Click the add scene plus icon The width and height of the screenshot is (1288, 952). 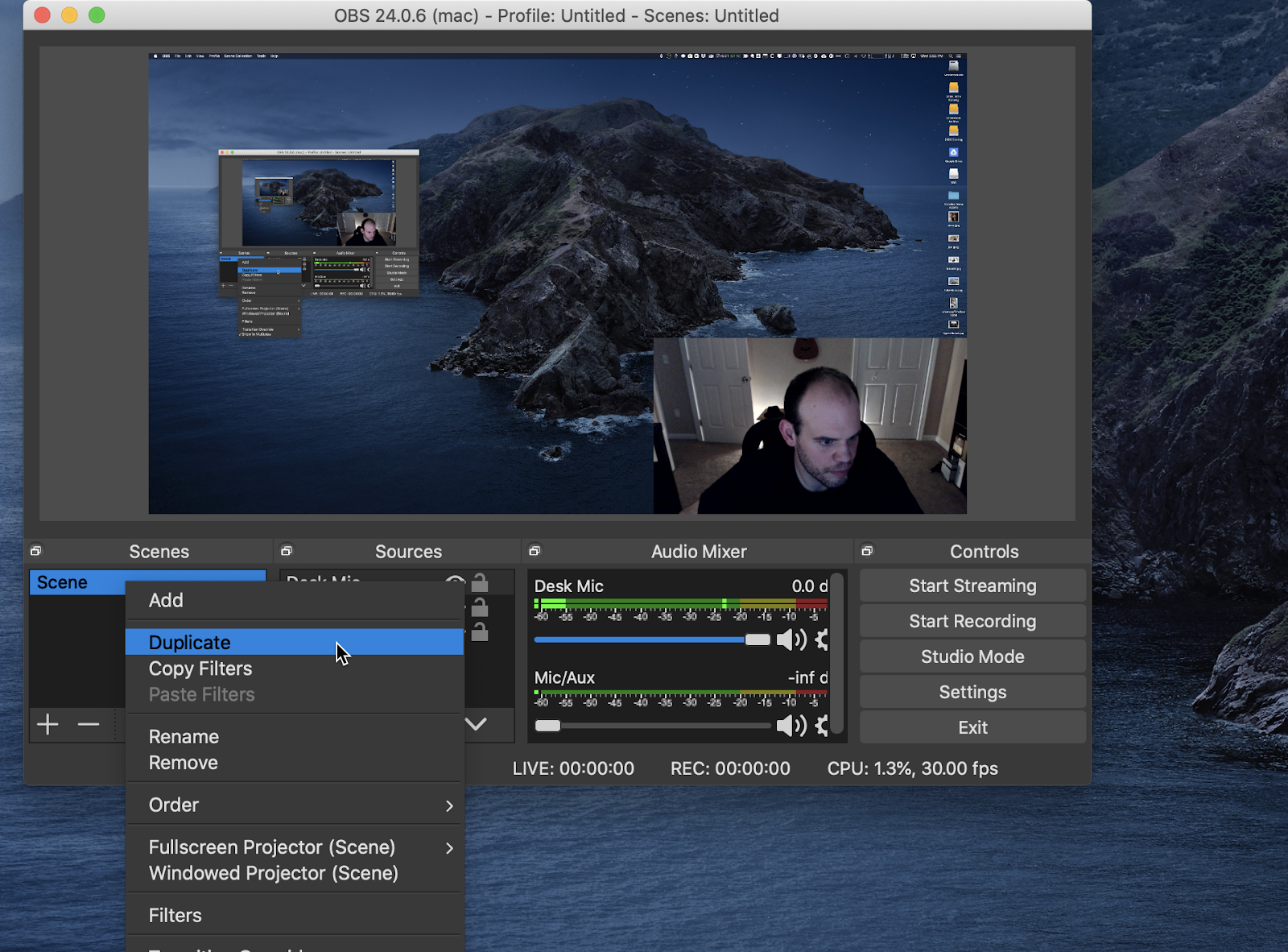(47, 725)
